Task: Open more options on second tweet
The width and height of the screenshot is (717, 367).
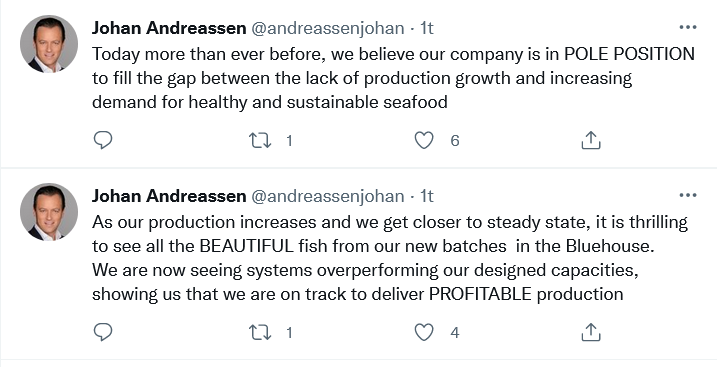Action: coord(688,196)
